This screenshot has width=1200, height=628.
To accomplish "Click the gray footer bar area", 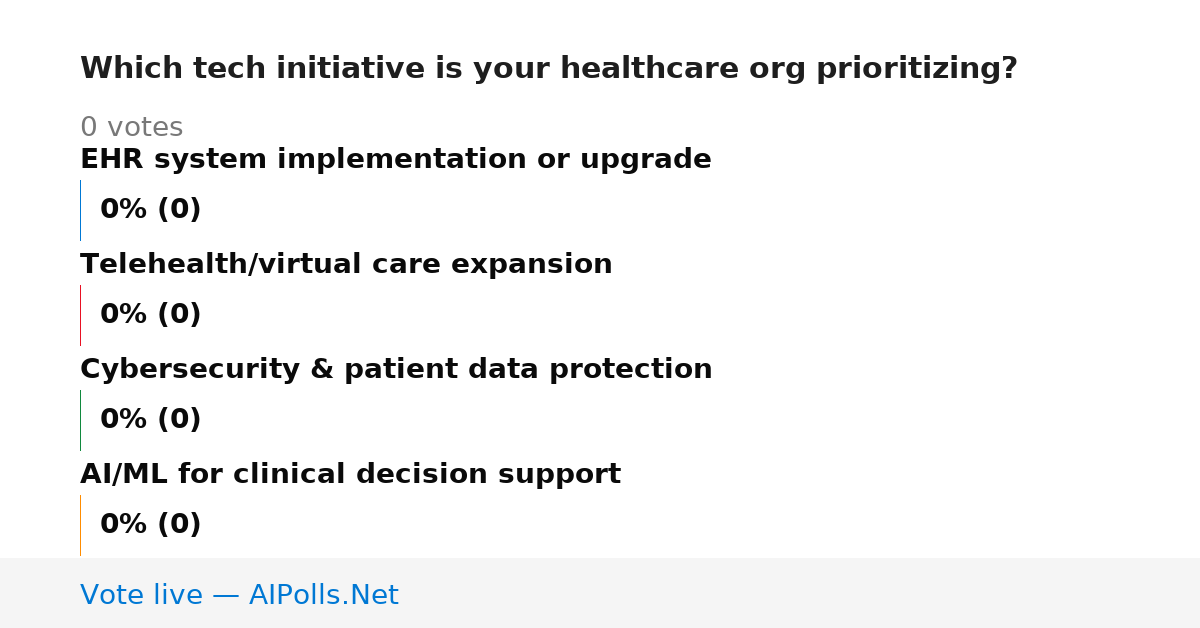I will click(x=600, y=593).
